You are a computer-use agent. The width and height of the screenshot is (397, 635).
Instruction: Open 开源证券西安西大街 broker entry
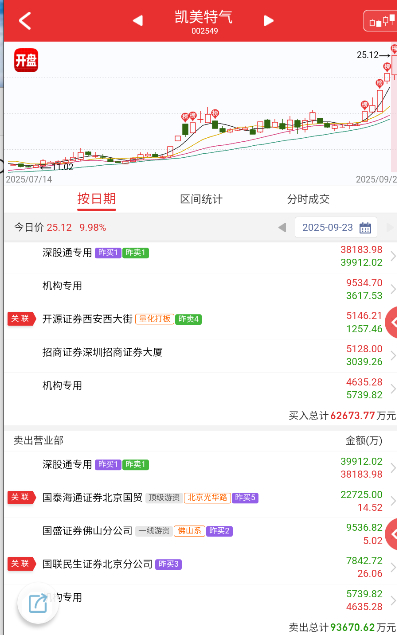(88, 319)
